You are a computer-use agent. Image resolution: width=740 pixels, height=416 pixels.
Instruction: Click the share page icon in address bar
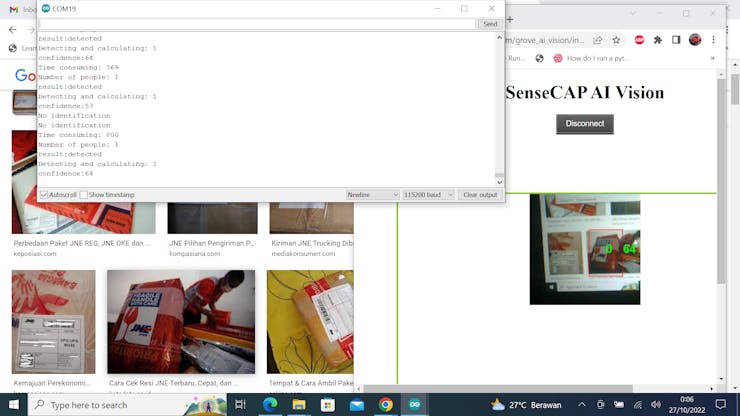(597, 40)
